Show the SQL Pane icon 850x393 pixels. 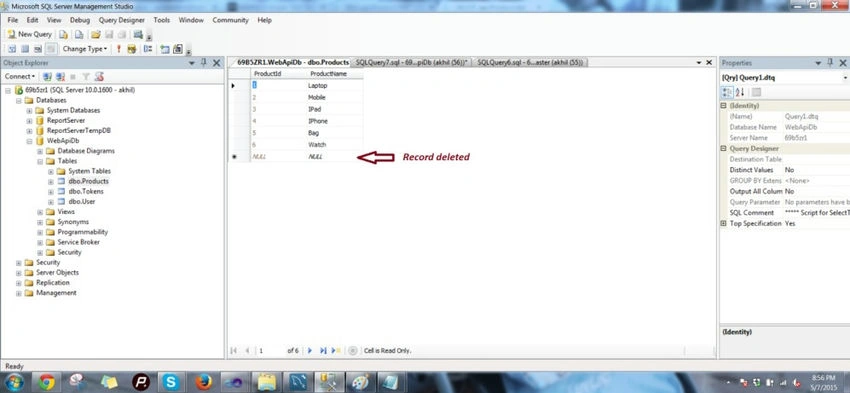(37, 49)
